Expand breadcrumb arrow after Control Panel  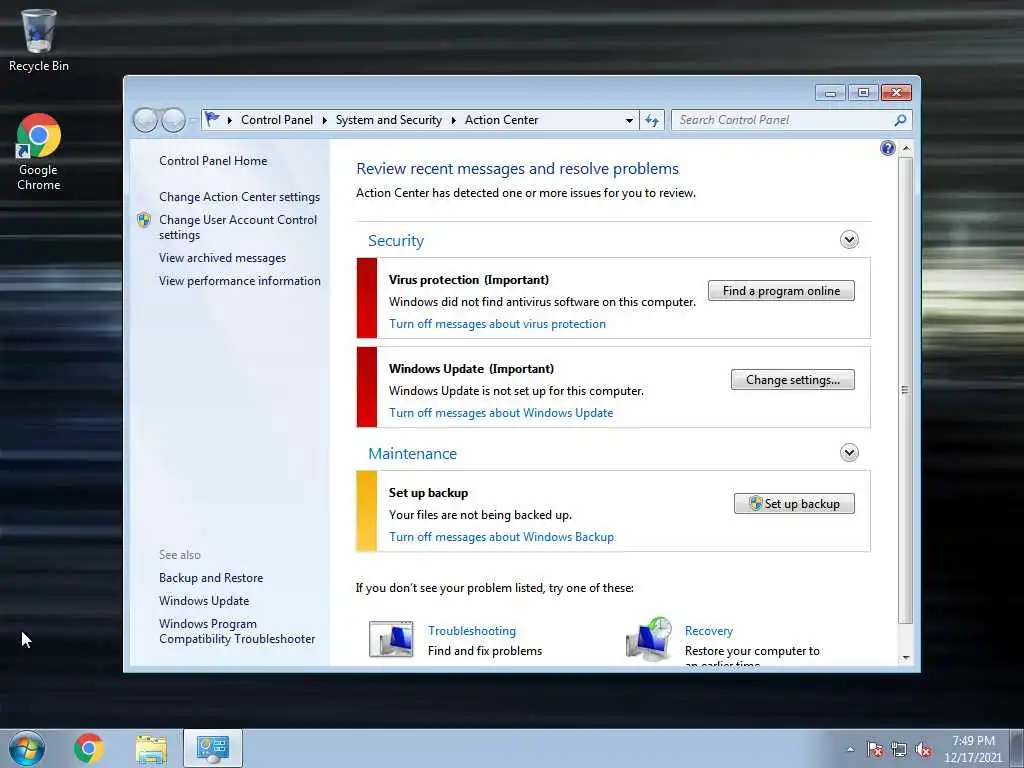[x=325, y=120]
